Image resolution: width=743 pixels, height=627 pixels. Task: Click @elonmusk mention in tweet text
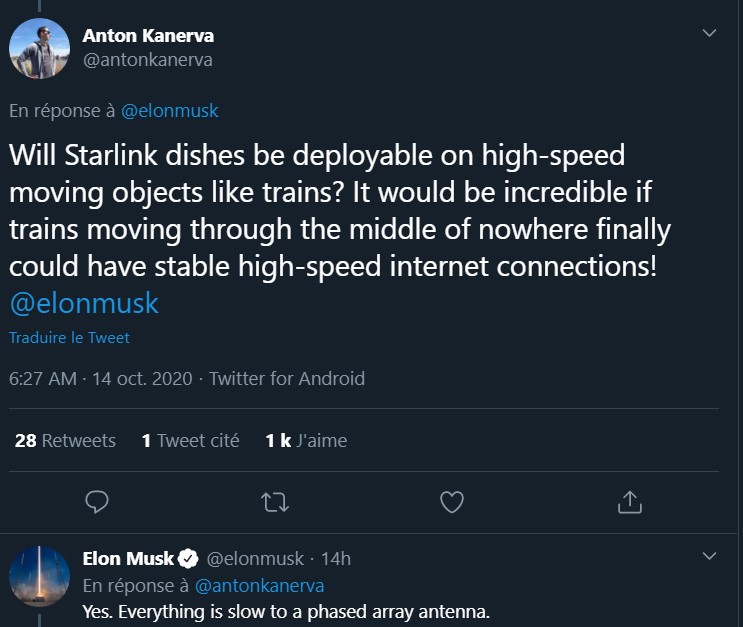[84, 303]
